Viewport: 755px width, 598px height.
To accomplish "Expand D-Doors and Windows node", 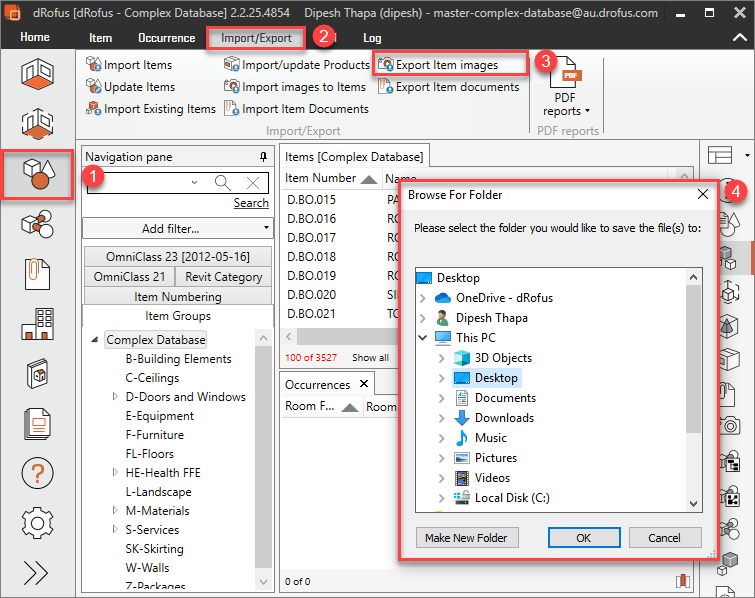I will tap(115, 396).
